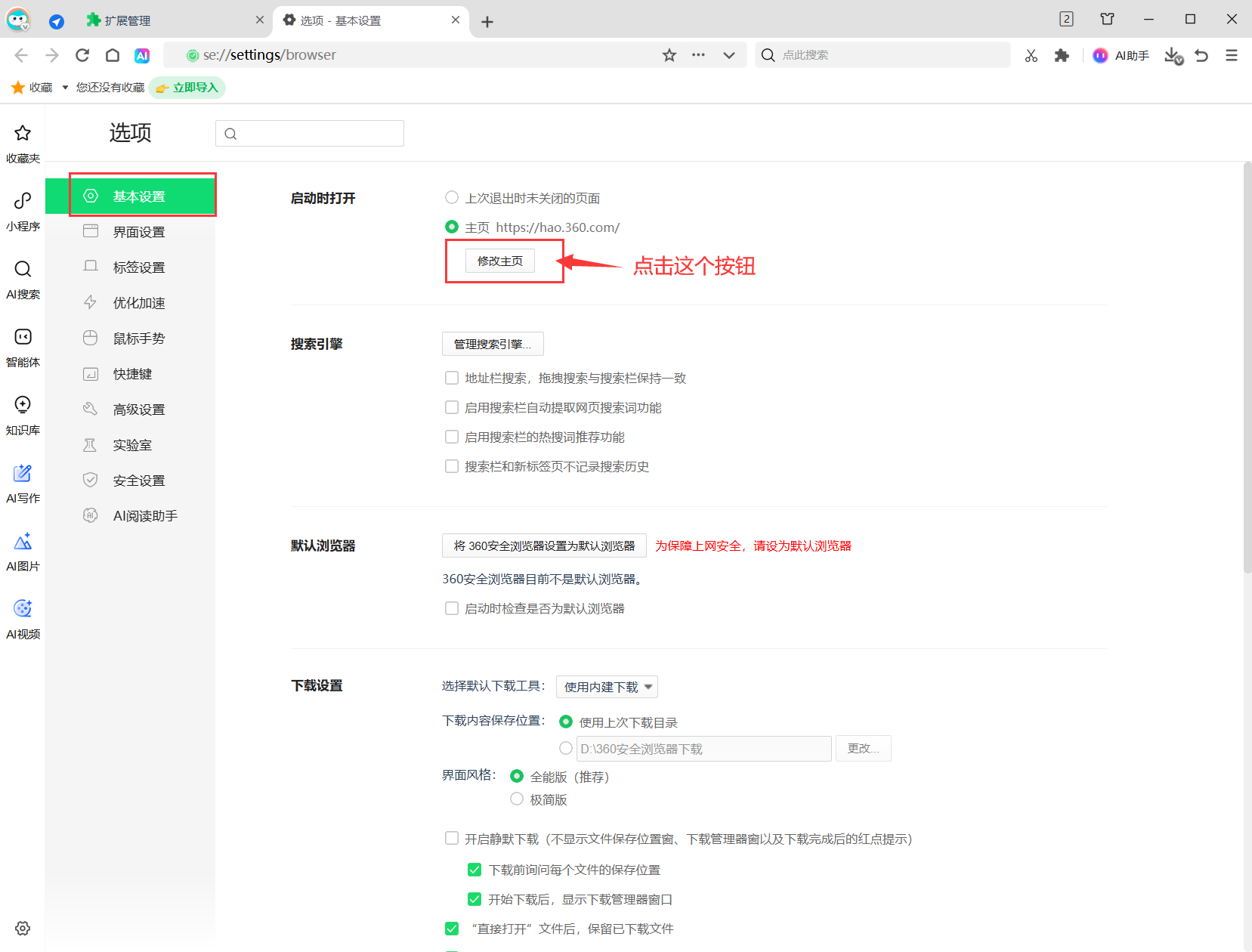Open the 收藏 bookmarks dropdown arrow
The width and height of the screenshot is (1252, 952).
pyautogui.click(x=65, y=88)
